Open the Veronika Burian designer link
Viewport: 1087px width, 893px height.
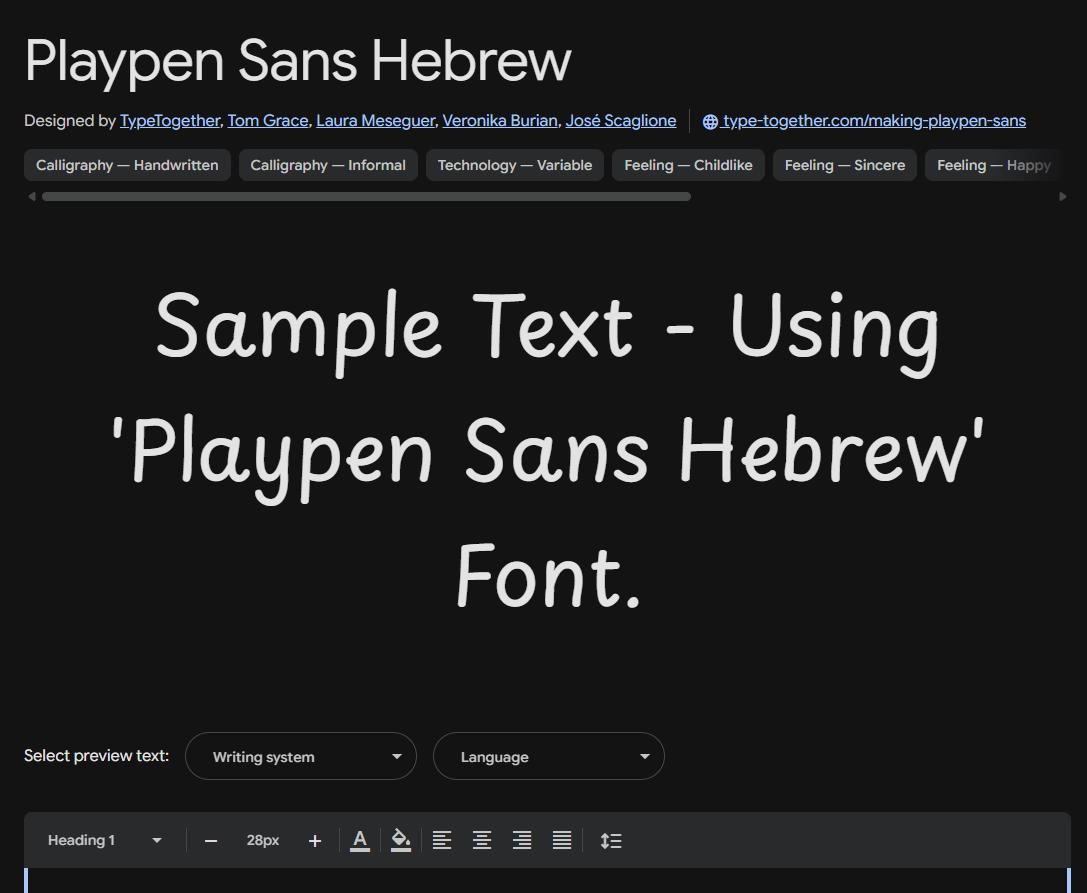pos(500,121)
